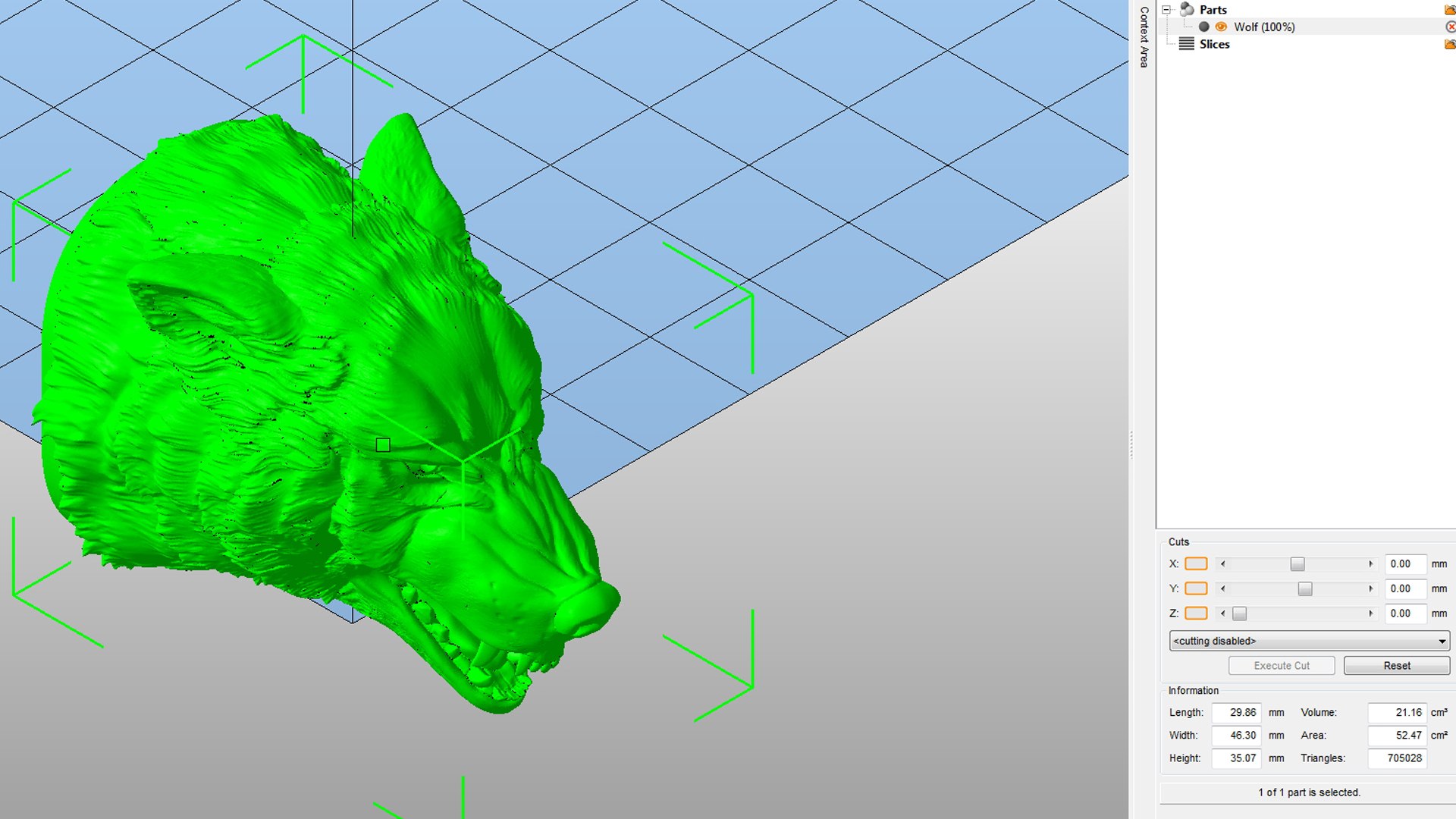Click the X cut slider handle

coord(1298,564)
